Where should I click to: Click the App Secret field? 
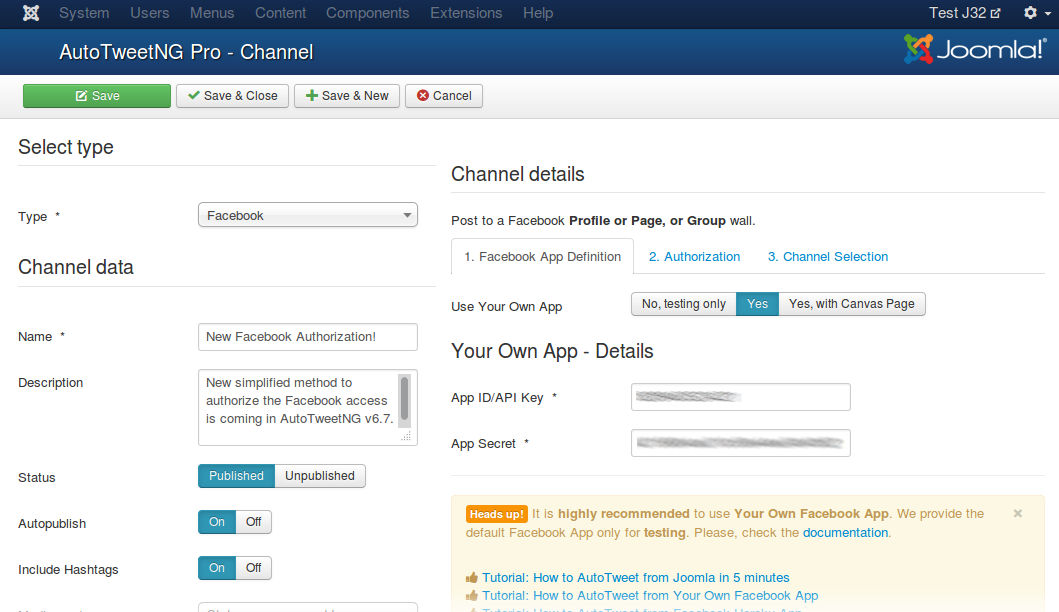(741, 443)
